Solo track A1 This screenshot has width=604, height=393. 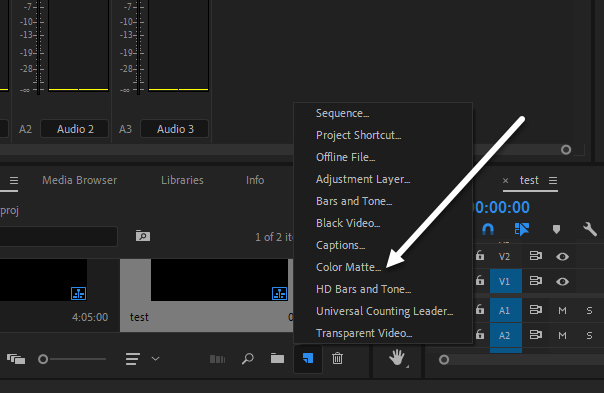click(589, 311)
